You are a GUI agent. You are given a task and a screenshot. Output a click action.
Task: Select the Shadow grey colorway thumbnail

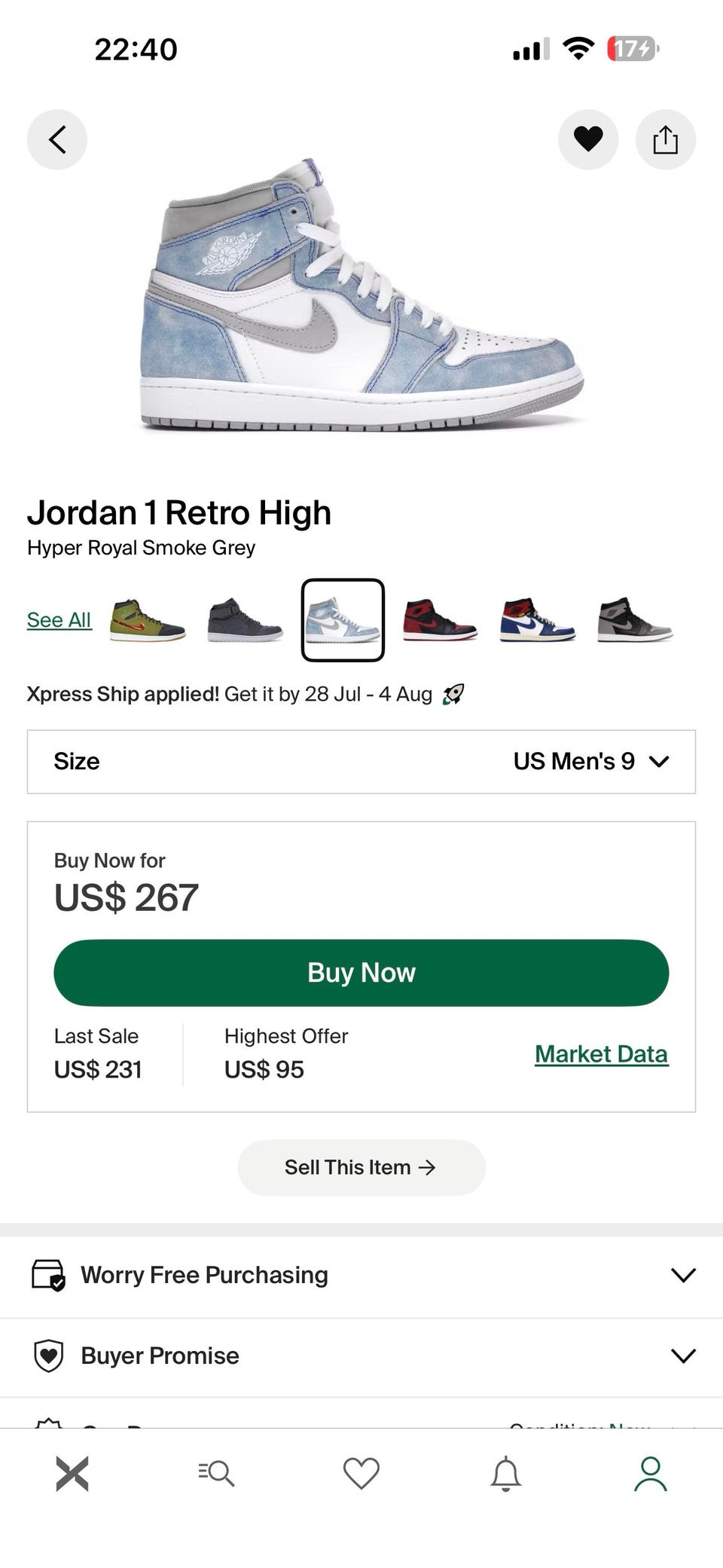click(634, 620)
